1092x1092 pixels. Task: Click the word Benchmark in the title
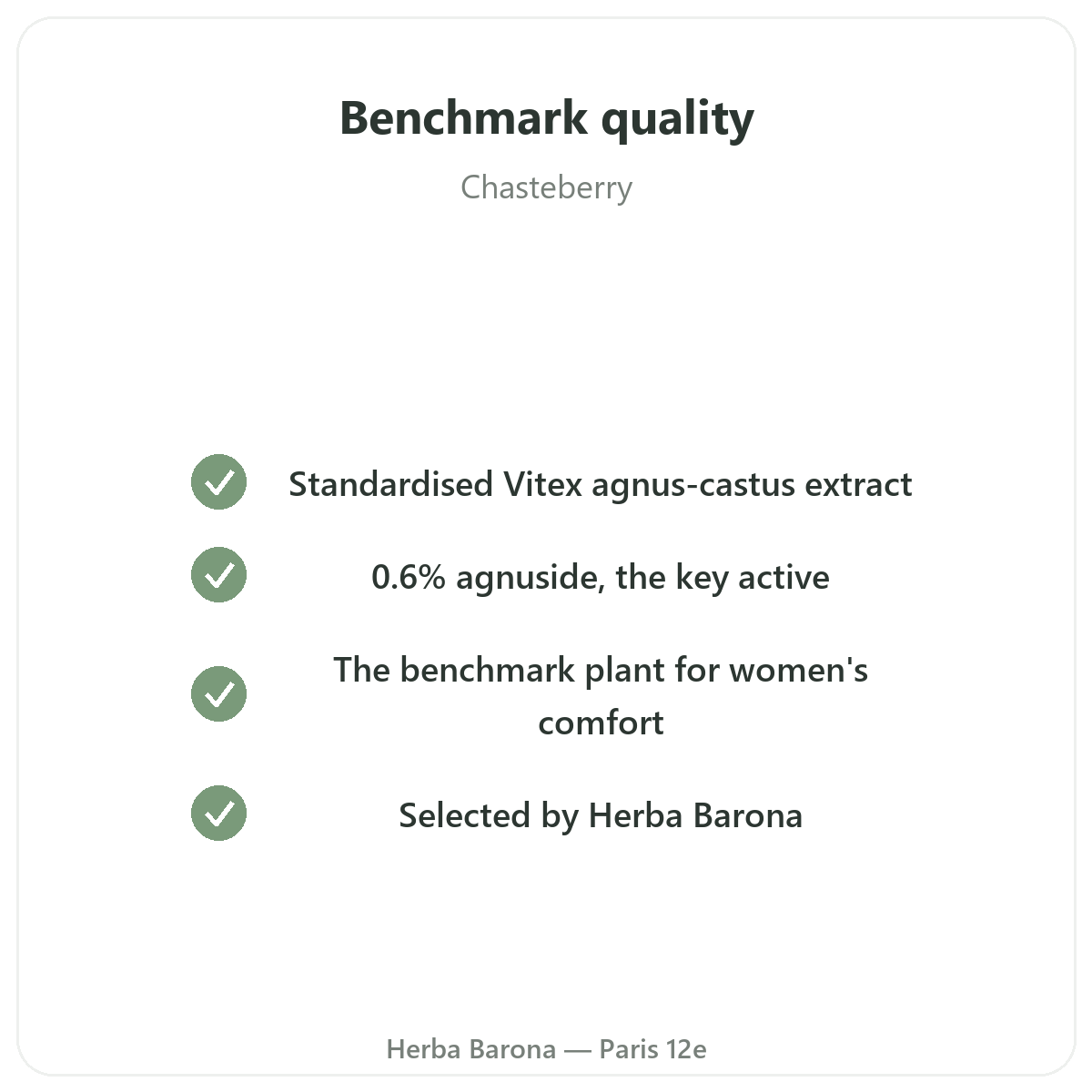click(464, 118)
